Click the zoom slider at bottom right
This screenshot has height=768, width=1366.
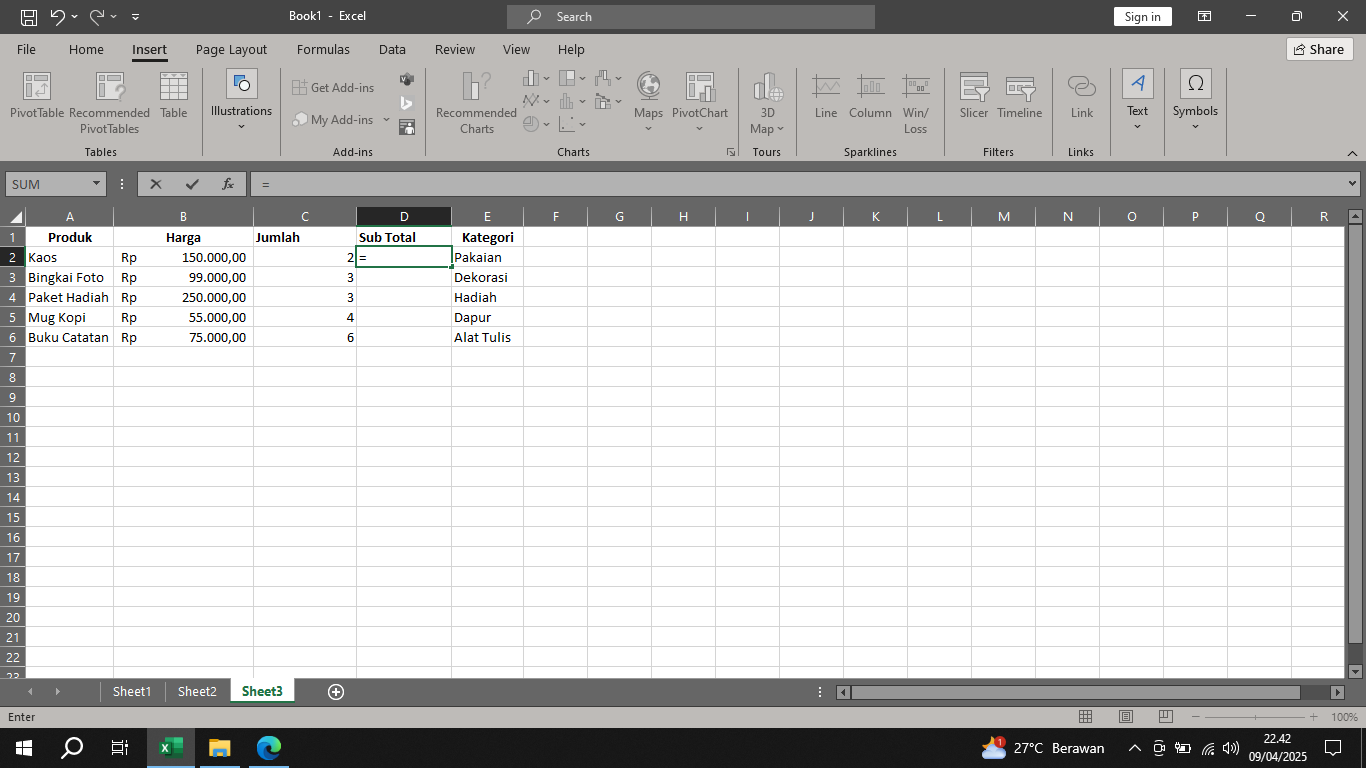click(1254, 716)
